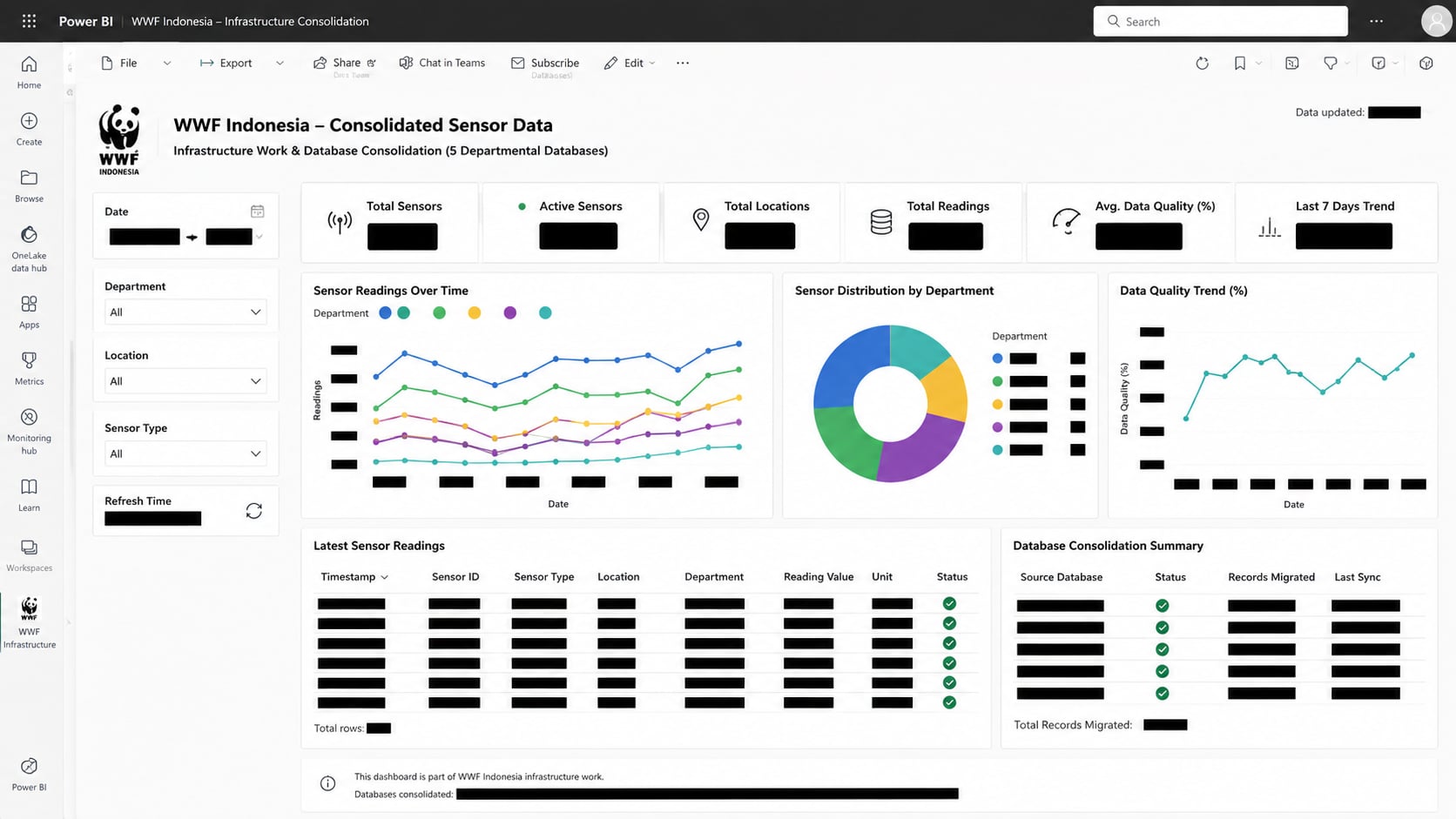Screen dimensions: 1456x819
Task: Click the Power BI icon at sidebar bottom
Action: pyautogui.click(x=29, y=774)
